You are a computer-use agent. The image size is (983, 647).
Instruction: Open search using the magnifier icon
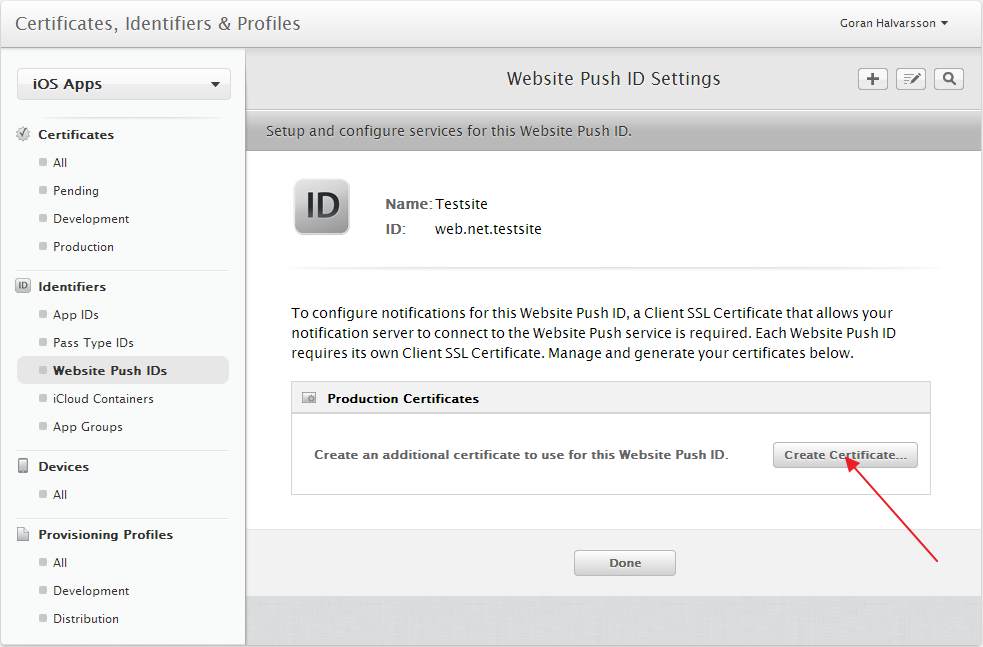(x=948, y=78)
